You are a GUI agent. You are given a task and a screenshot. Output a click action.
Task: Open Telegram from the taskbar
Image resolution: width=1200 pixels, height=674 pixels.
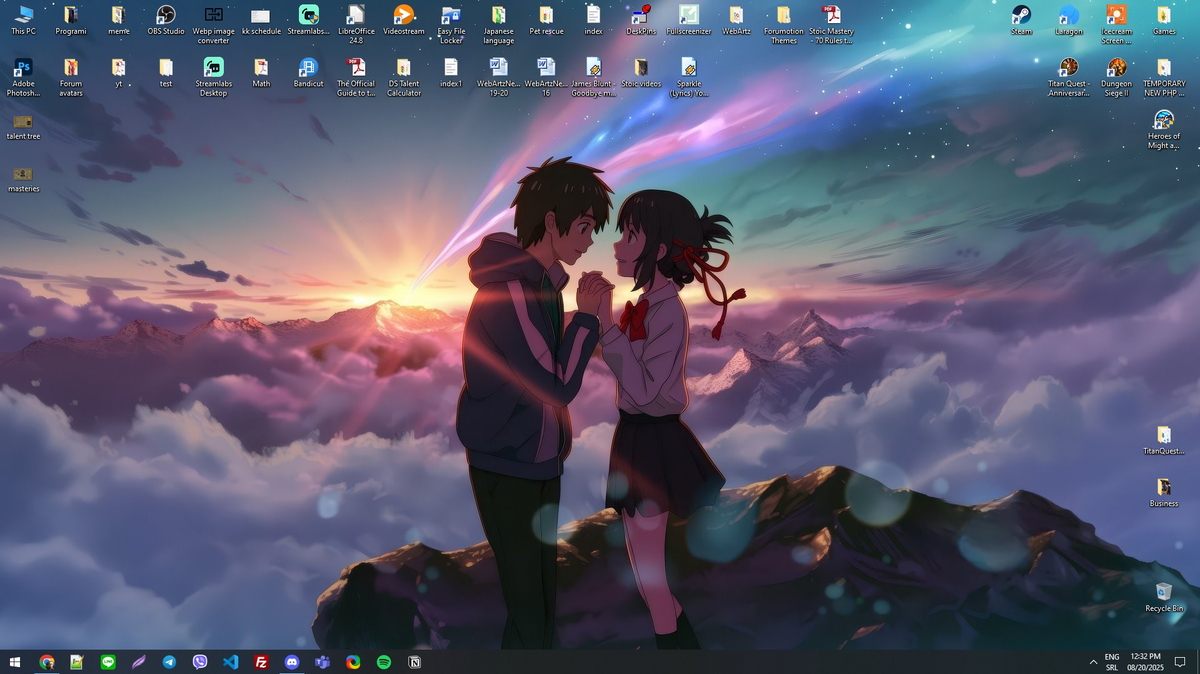click(x=169, y=662)
